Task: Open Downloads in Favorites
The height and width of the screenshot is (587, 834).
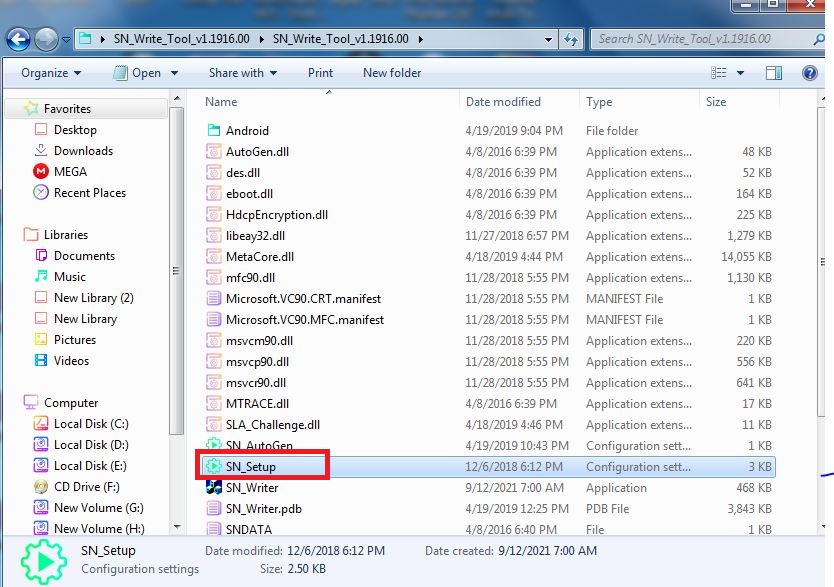Action: coord(84,150)
